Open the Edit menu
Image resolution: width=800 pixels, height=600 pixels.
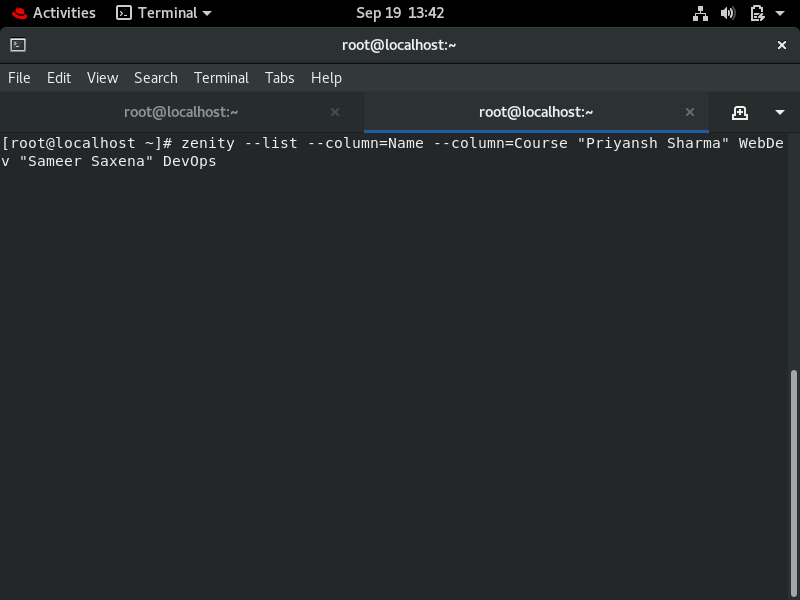click(58, 78)
